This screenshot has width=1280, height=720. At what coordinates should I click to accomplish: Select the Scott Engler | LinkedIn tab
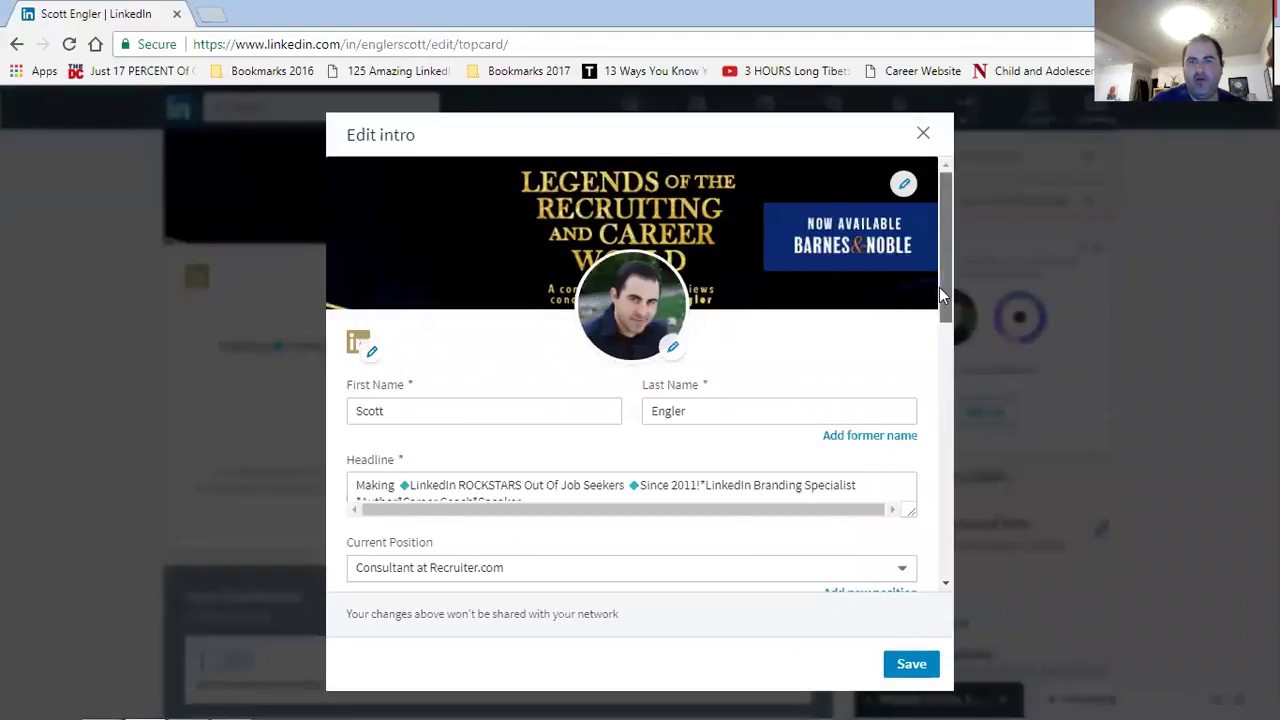pos(96,14)
